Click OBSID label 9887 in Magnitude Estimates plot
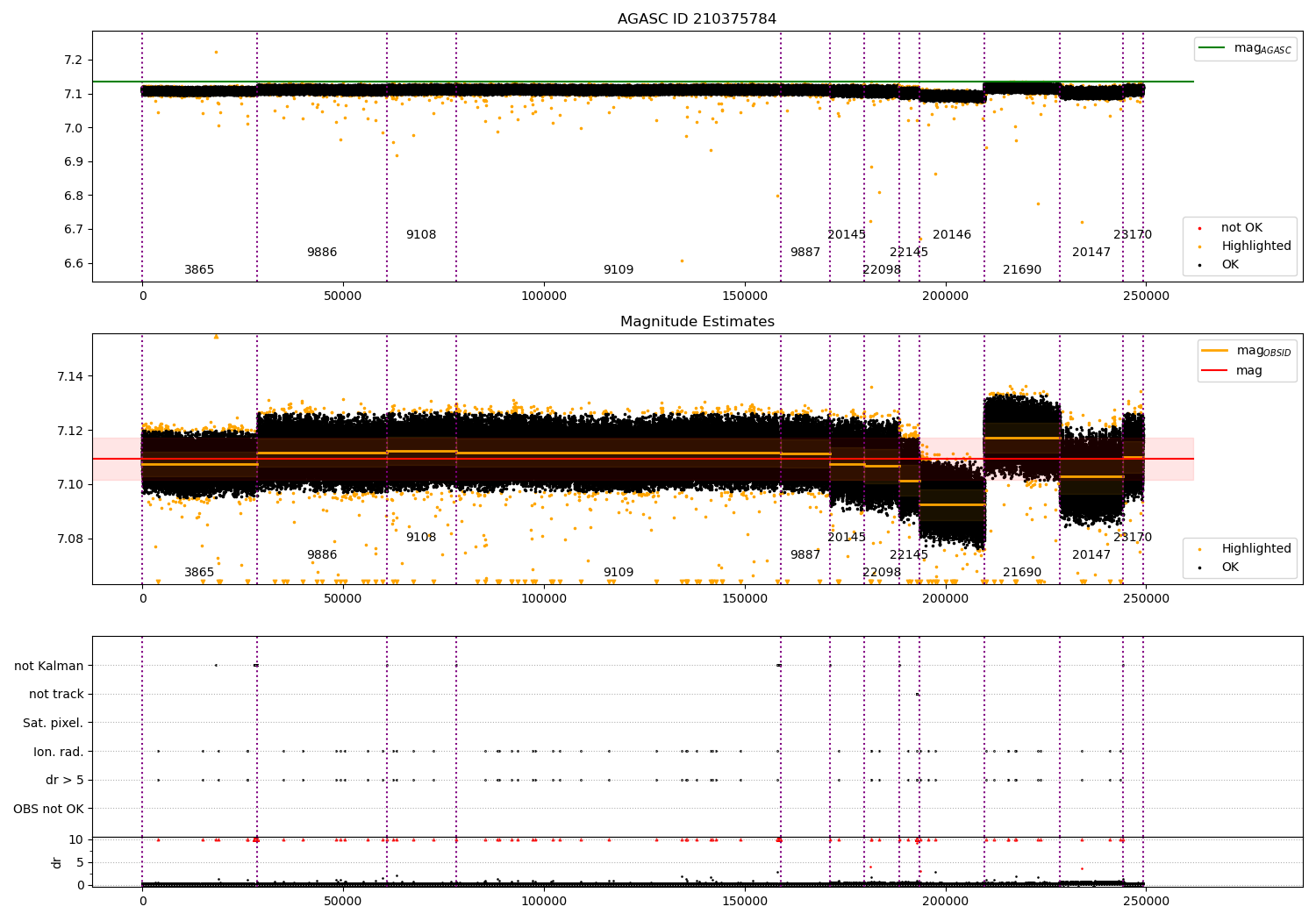The height and width of the screenshot is (921, 1316). pos(805,555)
